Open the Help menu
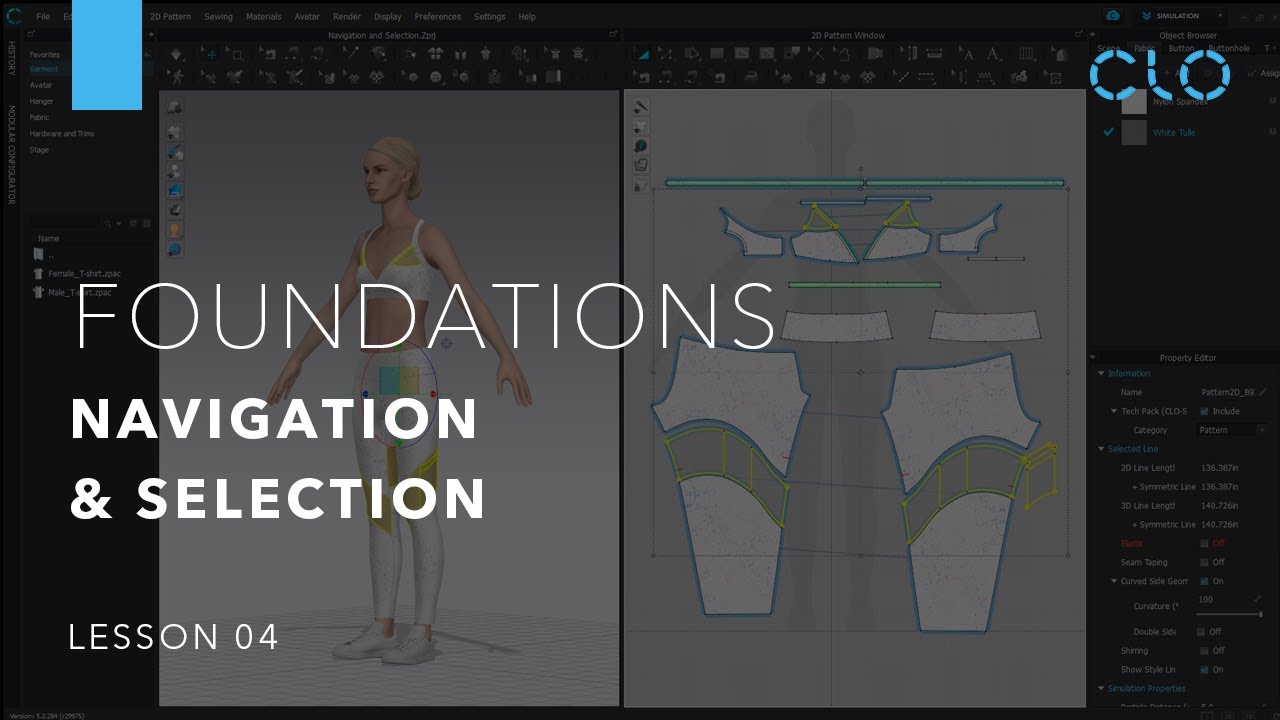Screen dimensions: 1280x720 [527, 16]
